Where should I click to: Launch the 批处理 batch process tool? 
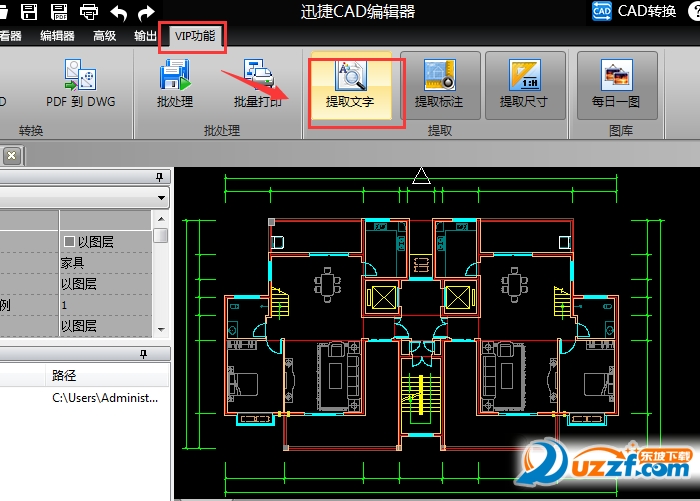click(175, 84)
